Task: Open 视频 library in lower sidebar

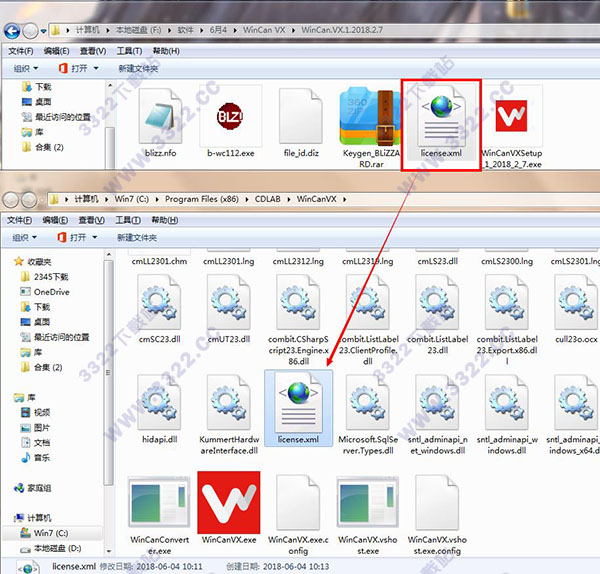Action: 35,413
